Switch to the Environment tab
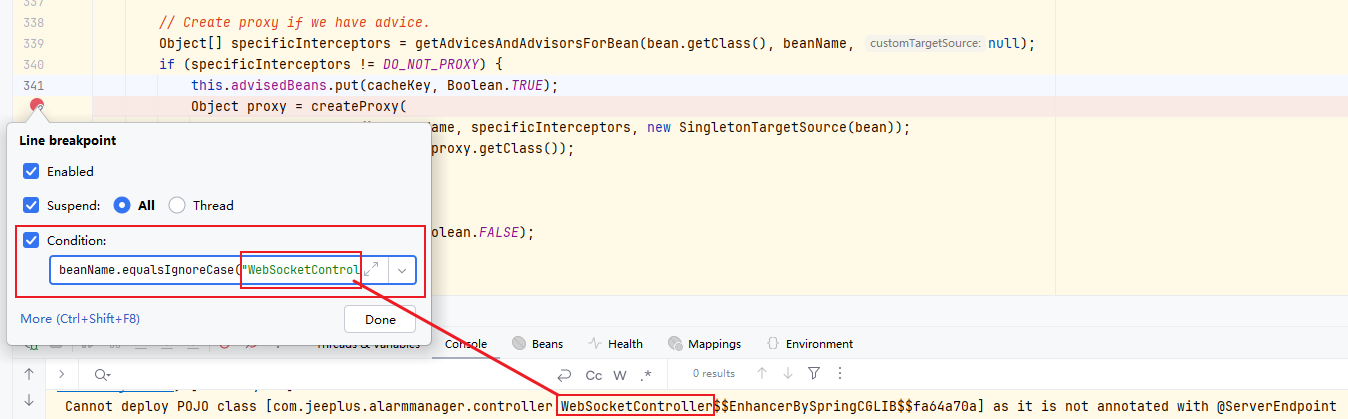The width and height of the screenshot is (1348, 419). coord(808,344)
